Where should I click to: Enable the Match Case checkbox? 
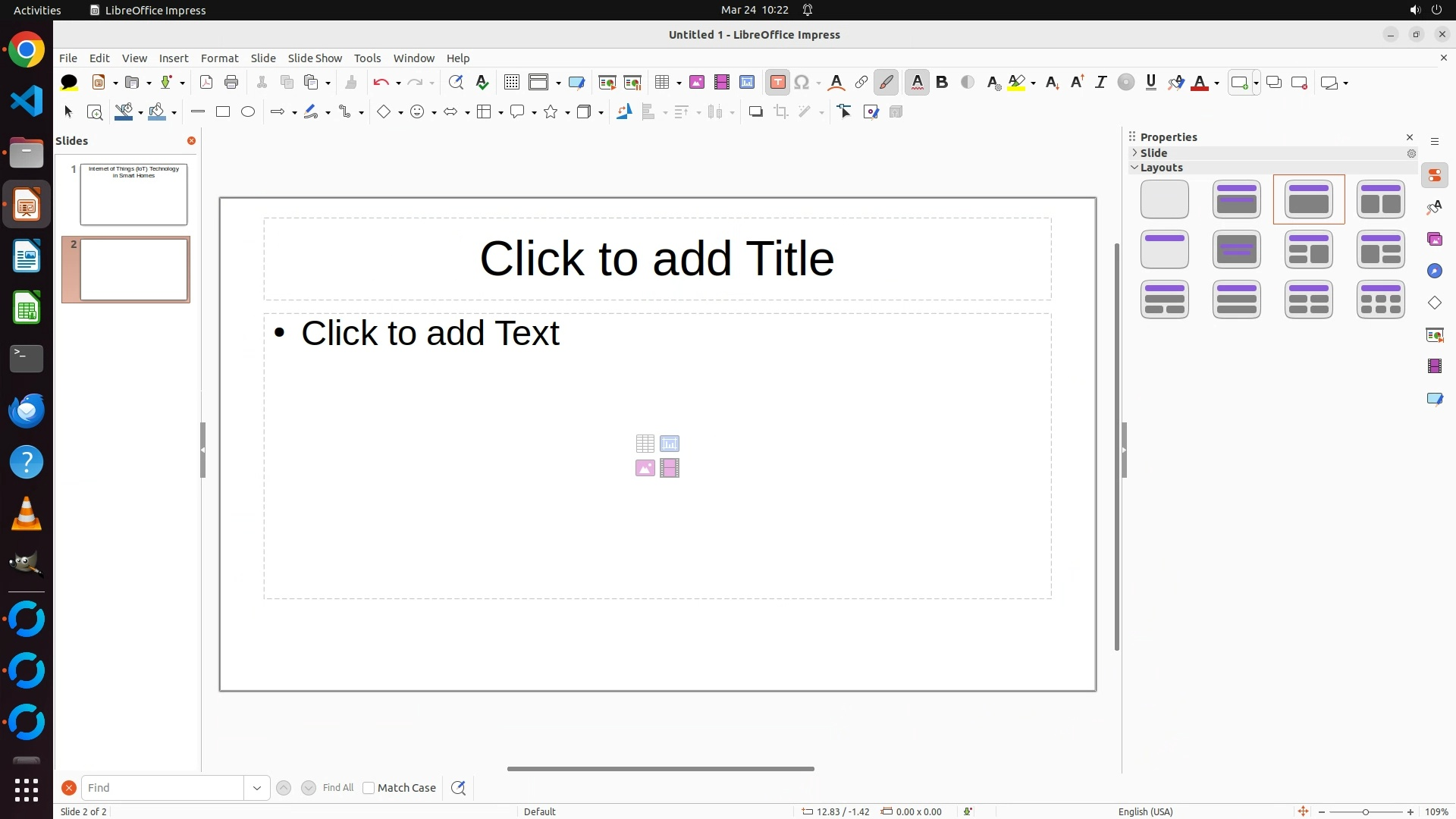tap(369, 788)
